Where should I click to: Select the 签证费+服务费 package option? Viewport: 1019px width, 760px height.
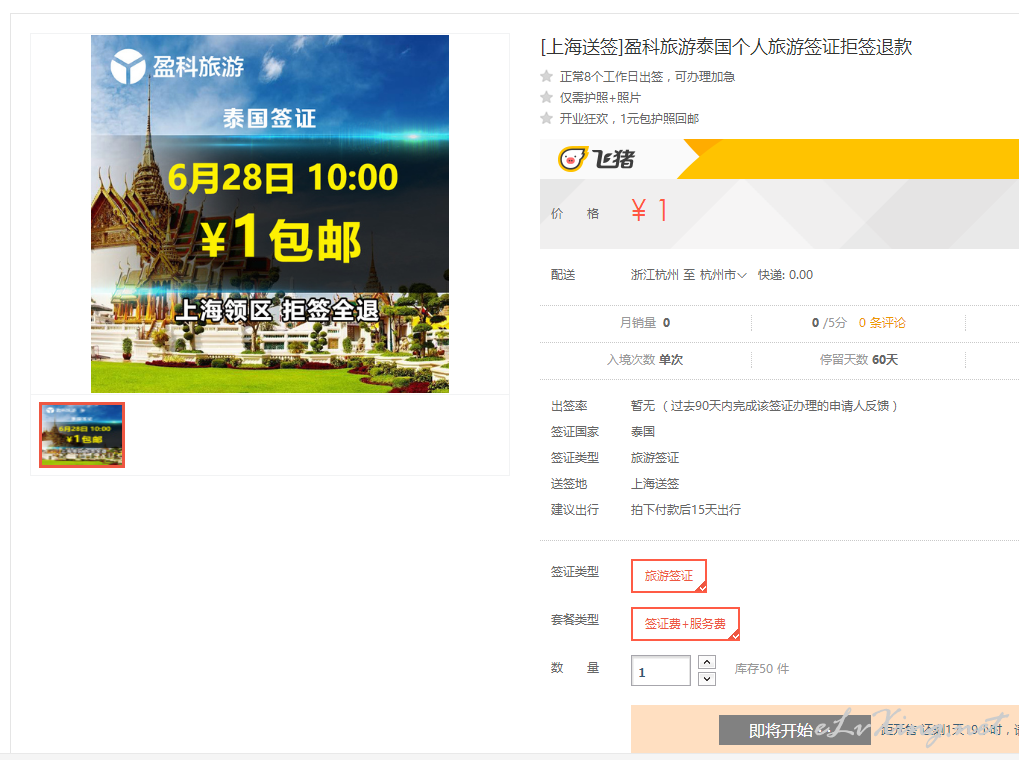tap(685, 624)
